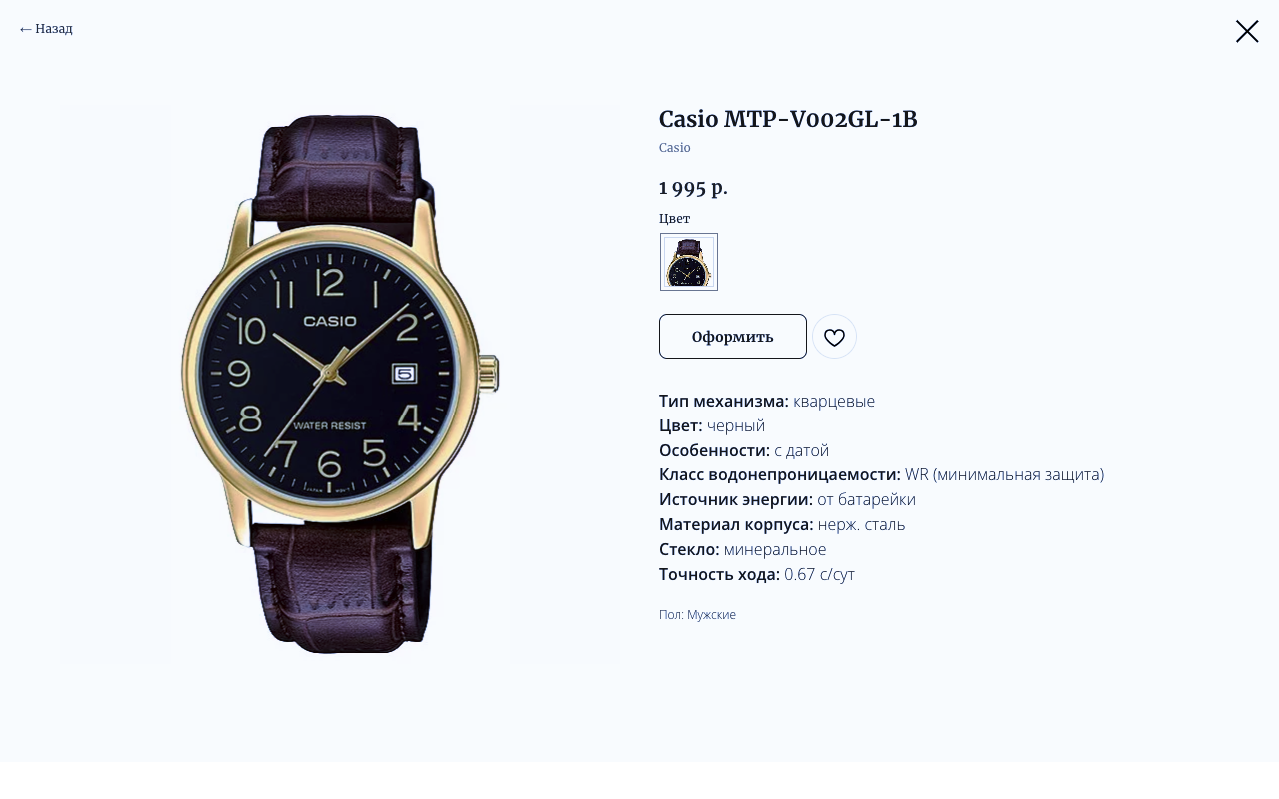The image size is (1279, 799).
Task: Open the Casio brand link below the title
Action: point(675,148)
